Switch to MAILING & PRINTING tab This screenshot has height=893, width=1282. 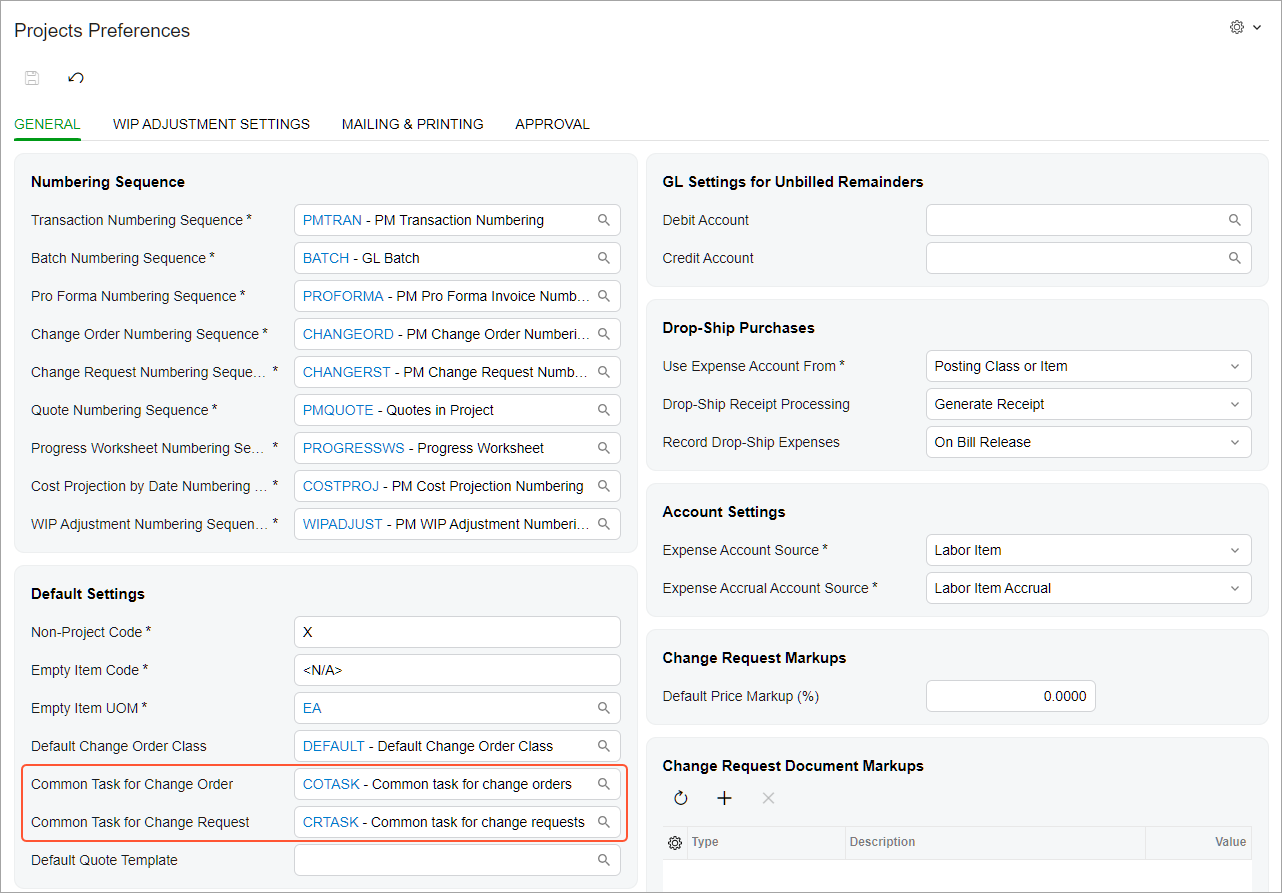click(412, 124)
